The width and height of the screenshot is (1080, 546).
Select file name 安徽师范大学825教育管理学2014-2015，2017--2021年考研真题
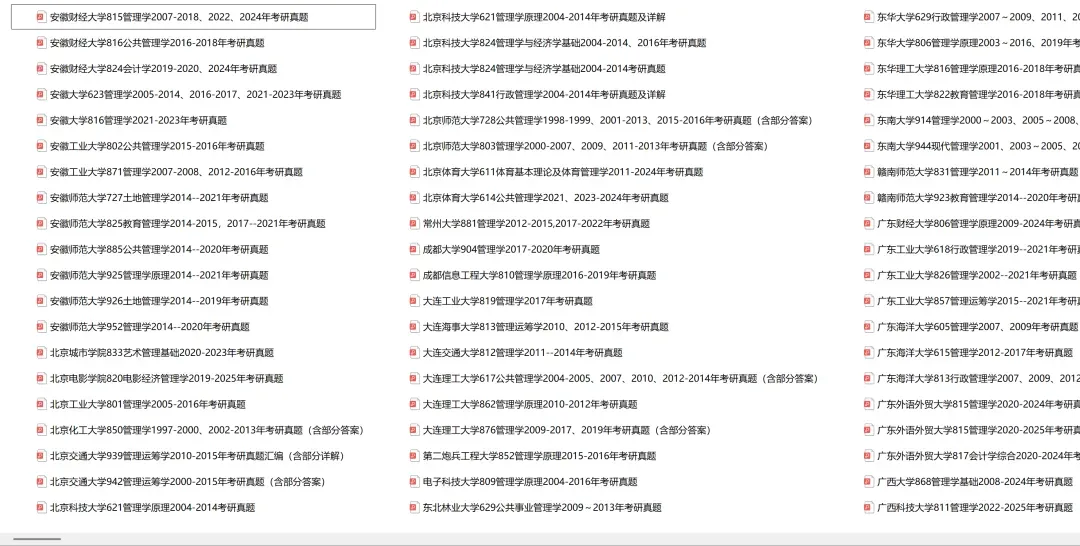click(x=187, y=224)
